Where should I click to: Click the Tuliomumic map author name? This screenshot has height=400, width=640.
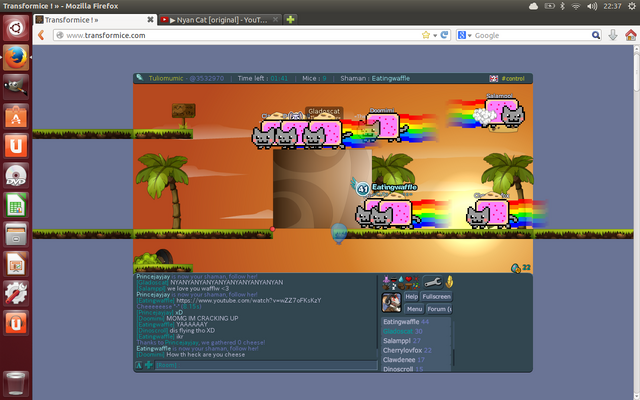point(166,78)
